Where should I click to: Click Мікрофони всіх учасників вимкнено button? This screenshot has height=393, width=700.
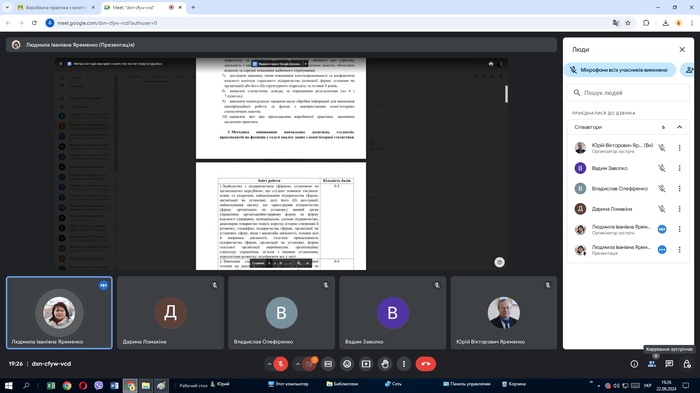620,70
